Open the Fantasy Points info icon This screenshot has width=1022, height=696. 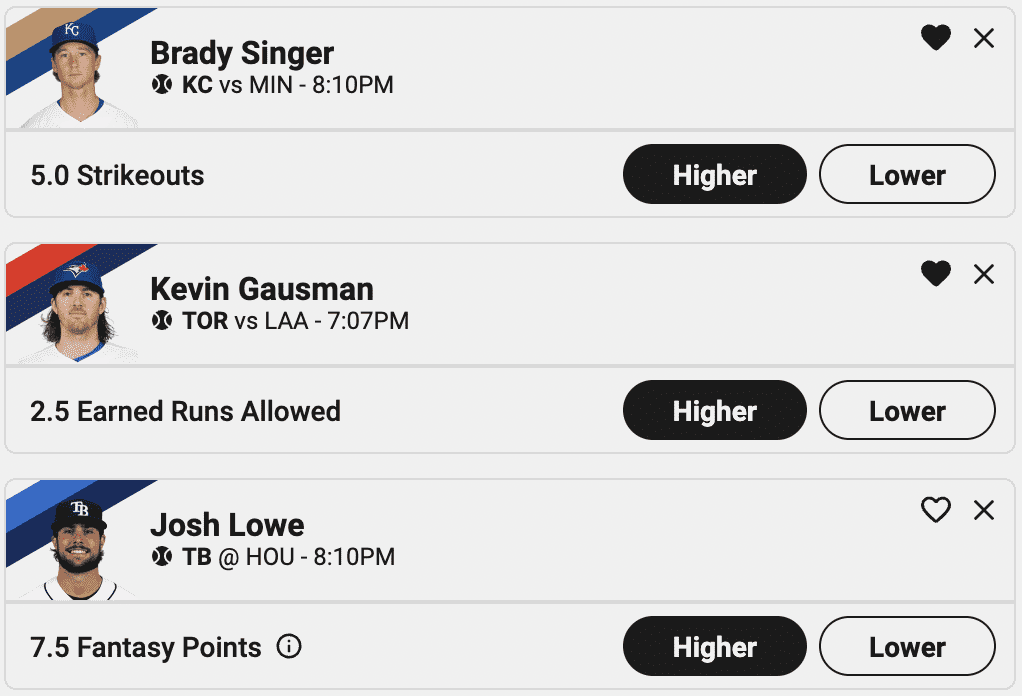[289, 647]
